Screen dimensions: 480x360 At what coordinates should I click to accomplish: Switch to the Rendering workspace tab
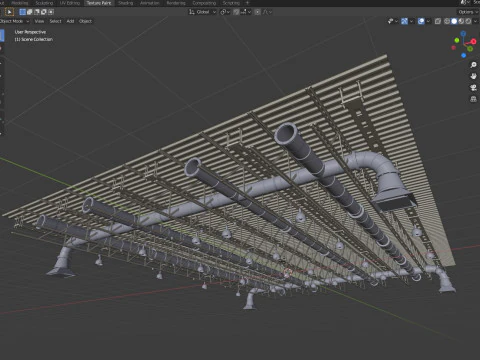point(176,3)
